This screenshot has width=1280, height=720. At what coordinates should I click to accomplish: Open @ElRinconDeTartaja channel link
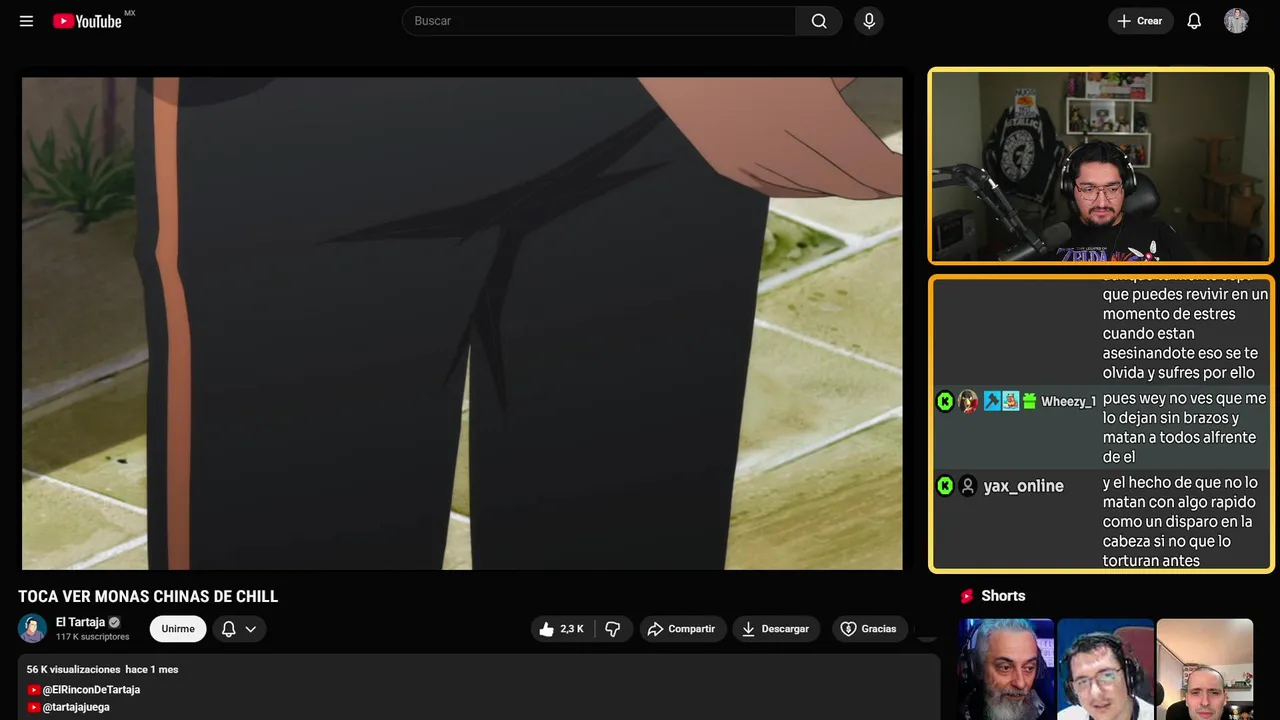click(x=91, y=690)
